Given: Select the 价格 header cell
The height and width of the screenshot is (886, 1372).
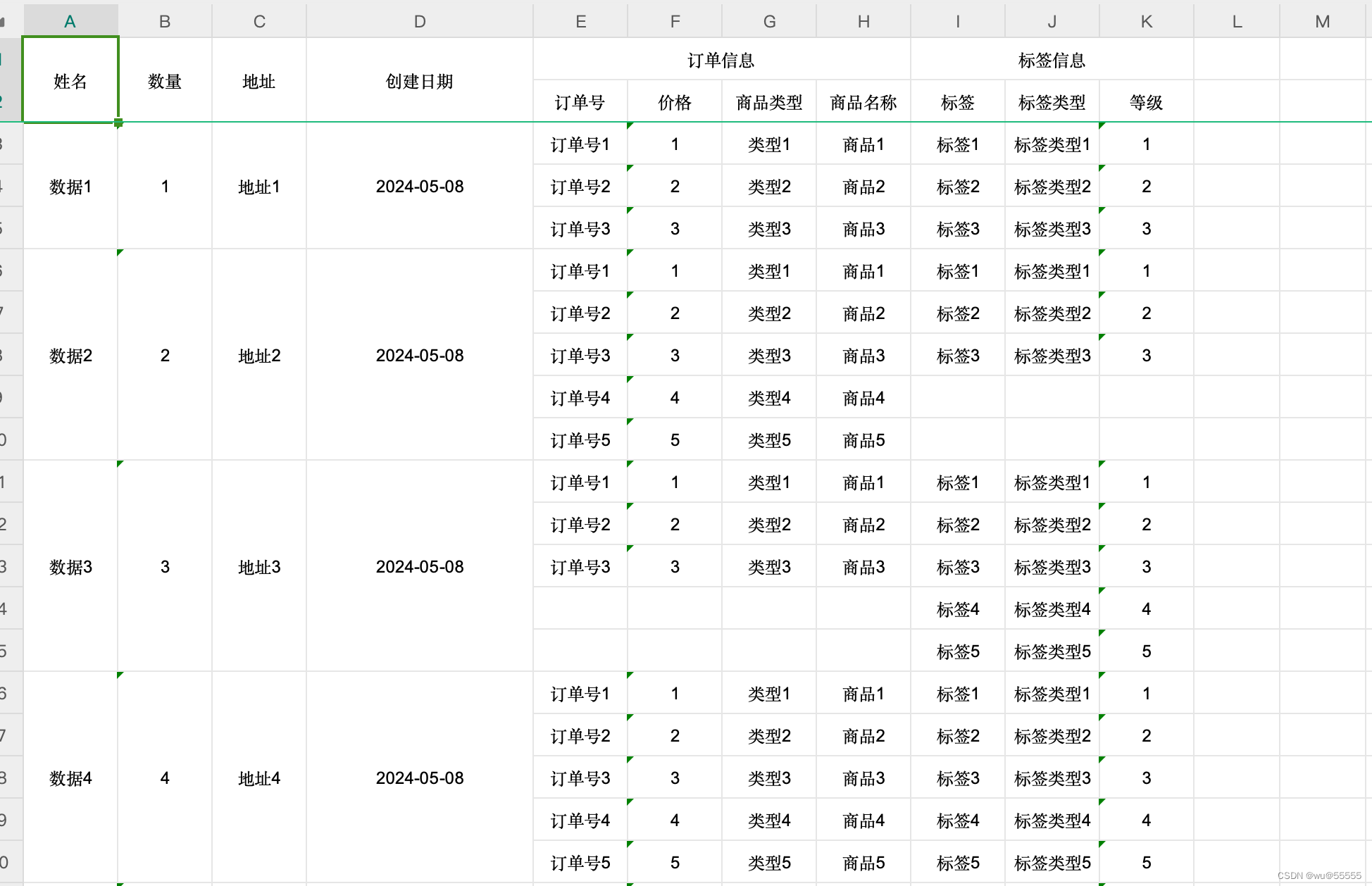Looking at the screenshot, I should click(674, 101).
